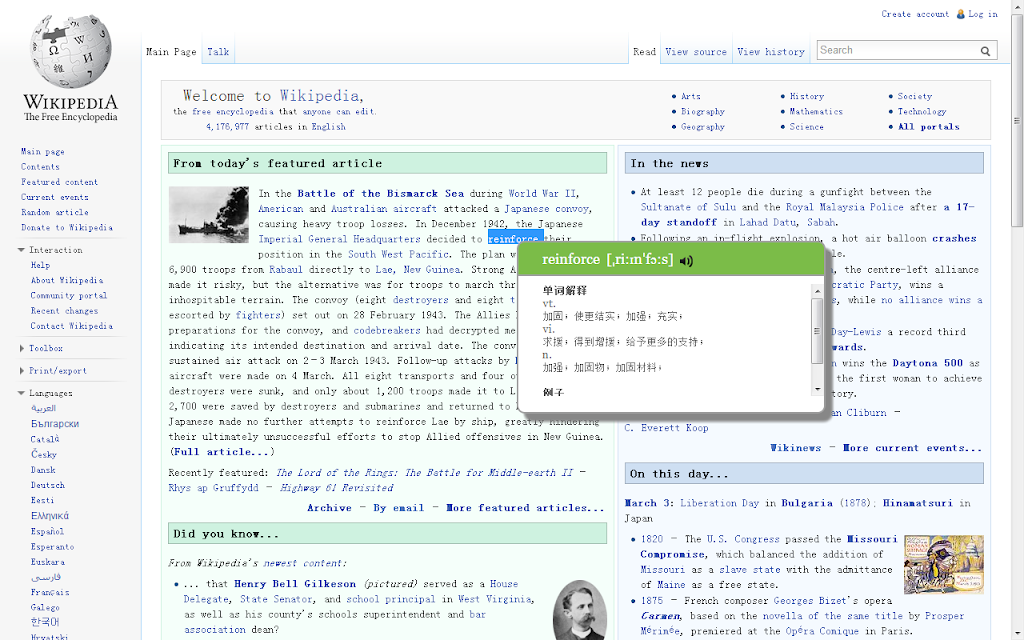Open C. Everett Koop link
Screen dimensions: 1024x640
666,428
